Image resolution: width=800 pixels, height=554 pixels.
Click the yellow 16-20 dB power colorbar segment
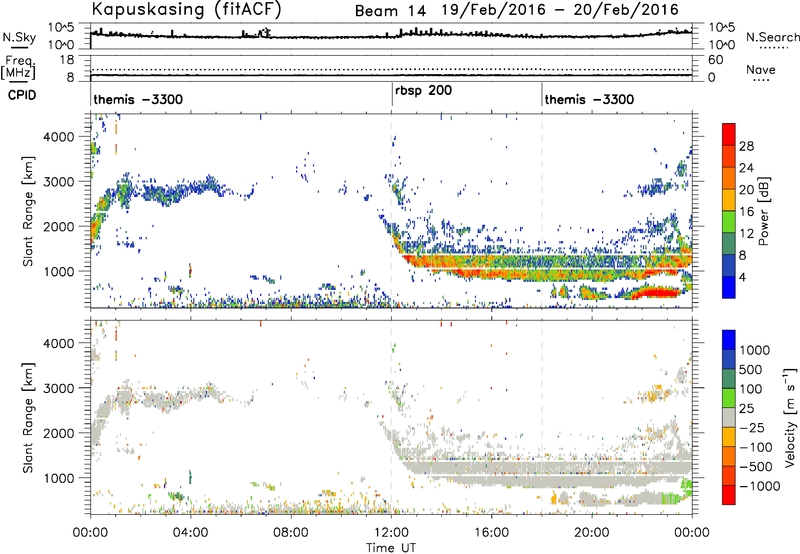729,200
